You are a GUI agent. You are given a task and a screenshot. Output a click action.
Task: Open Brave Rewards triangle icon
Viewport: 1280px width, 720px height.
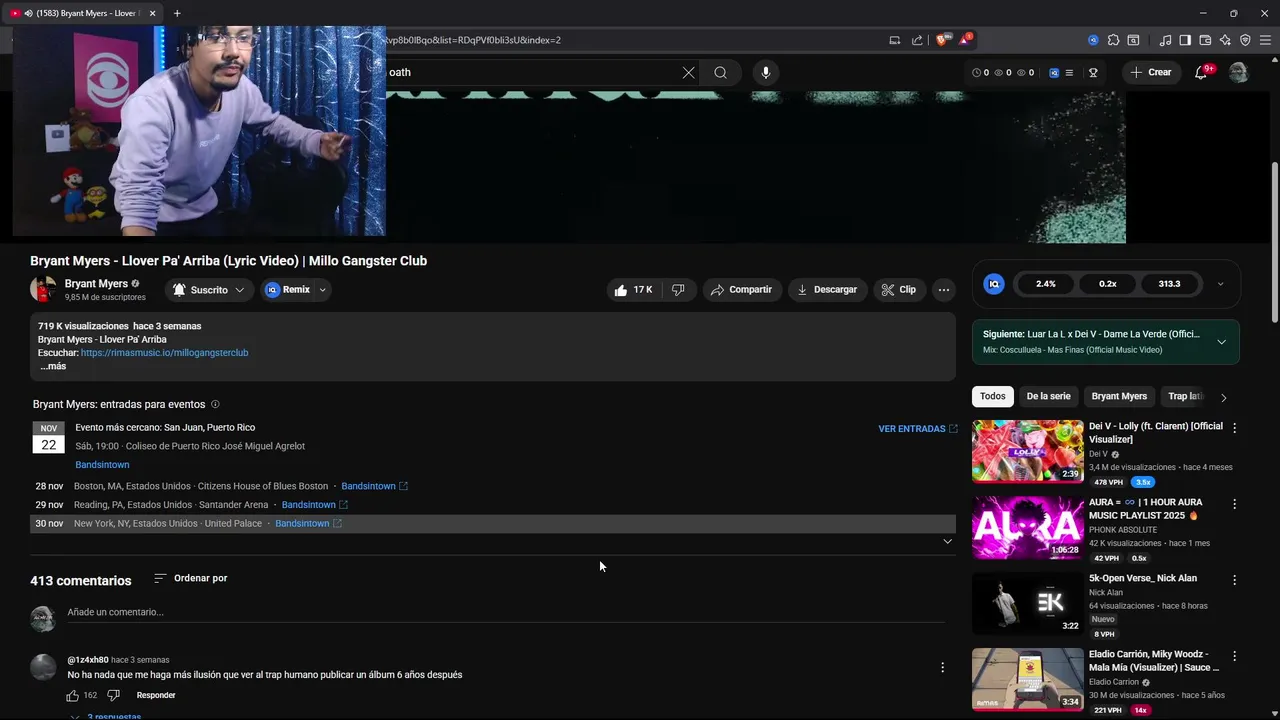pyautogui.click(x=965, y=40)
